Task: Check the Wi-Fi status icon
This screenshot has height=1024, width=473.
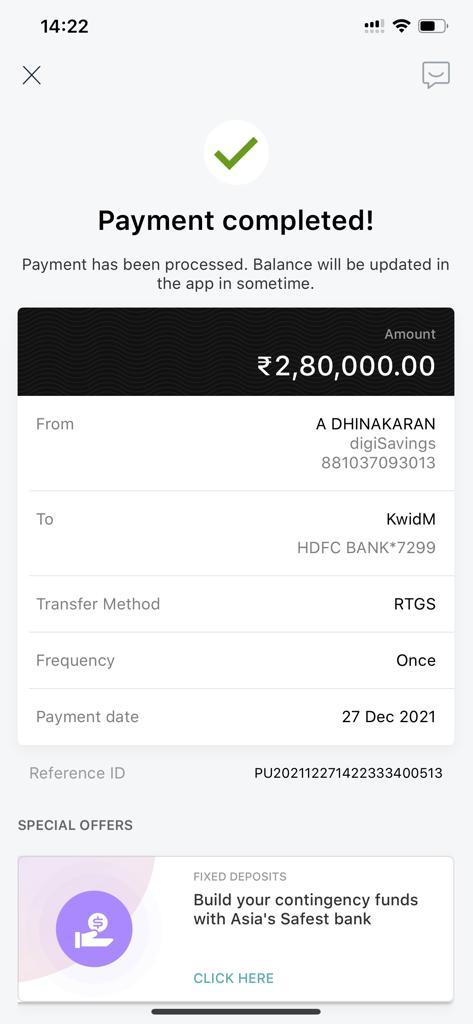Action: point(401,26)
